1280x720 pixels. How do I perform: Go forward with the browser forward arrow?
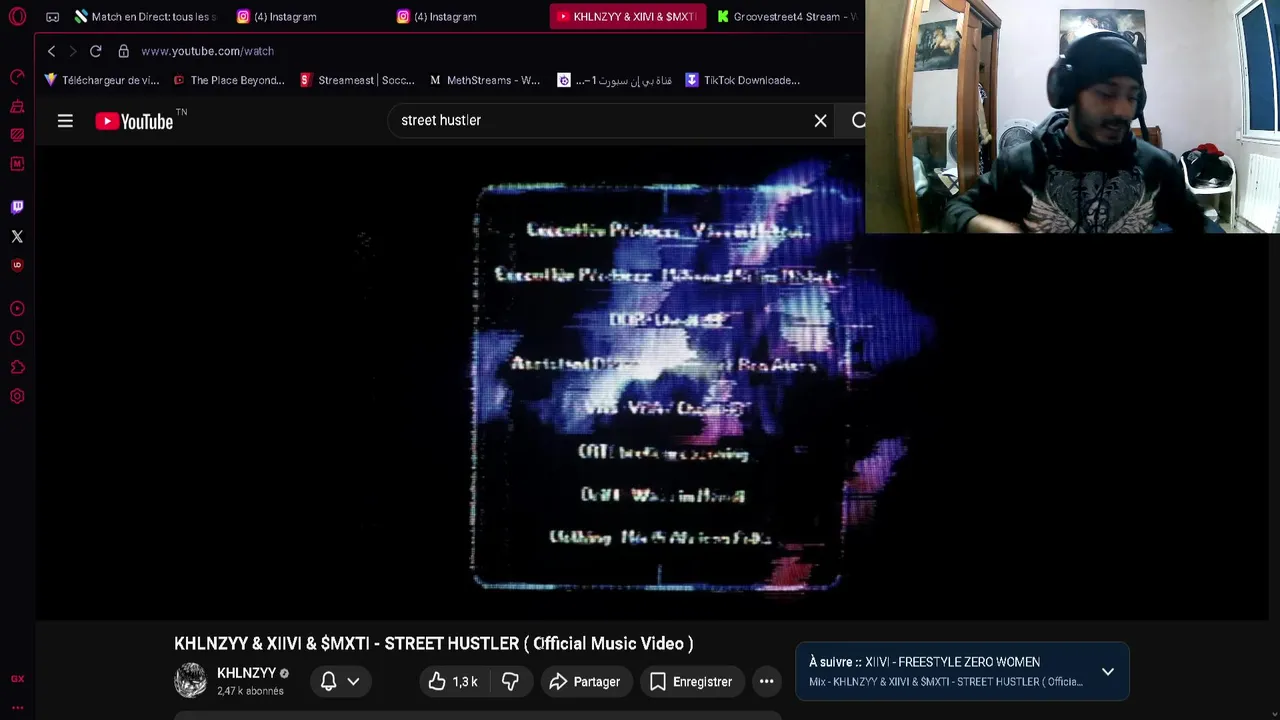coord(73,51)
